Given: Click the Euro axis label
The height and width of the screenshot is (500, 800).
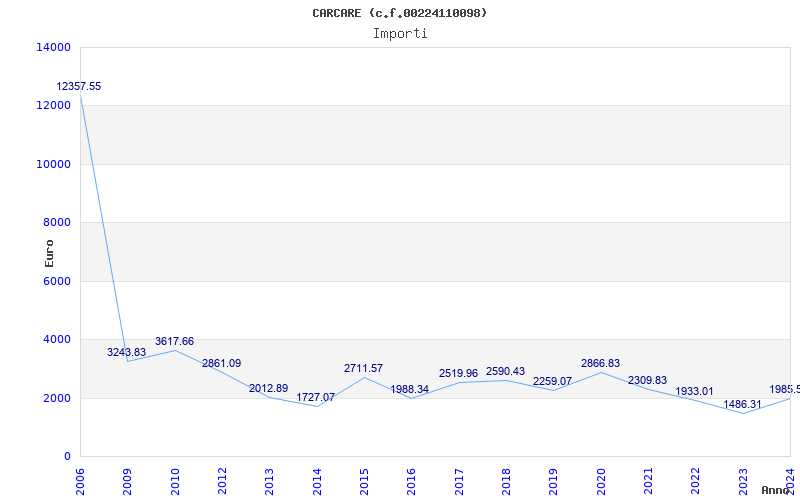Looking at the screenshot, I should point(49,253).
